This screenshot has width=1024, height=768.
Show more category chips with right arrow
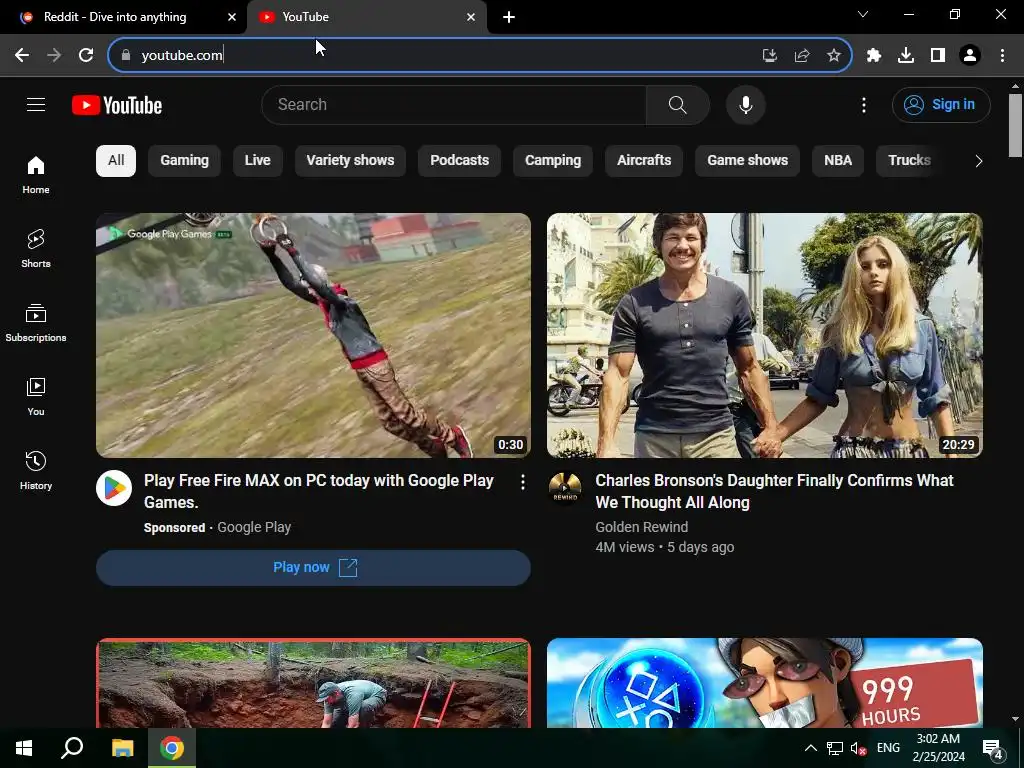point(978,161)
